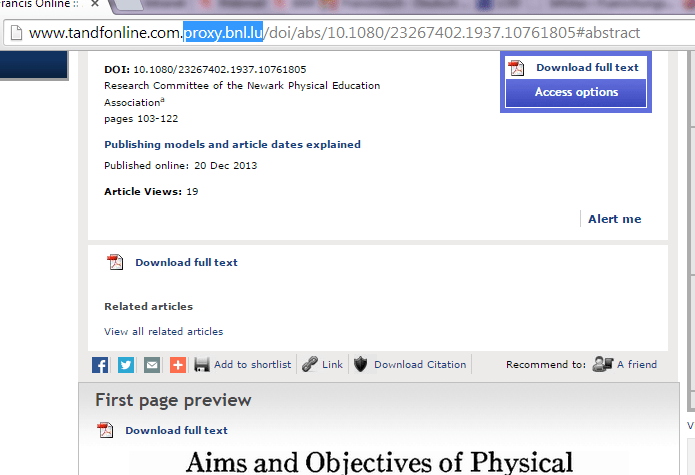Click the floppy disk shortlist icon
695x475 pixels.
coord(202,365)
